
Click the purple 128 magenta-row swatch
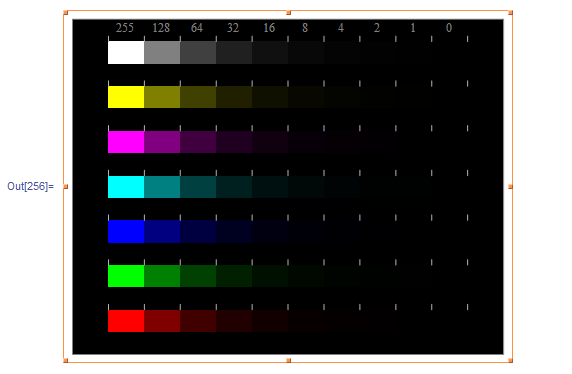point(162,142)
